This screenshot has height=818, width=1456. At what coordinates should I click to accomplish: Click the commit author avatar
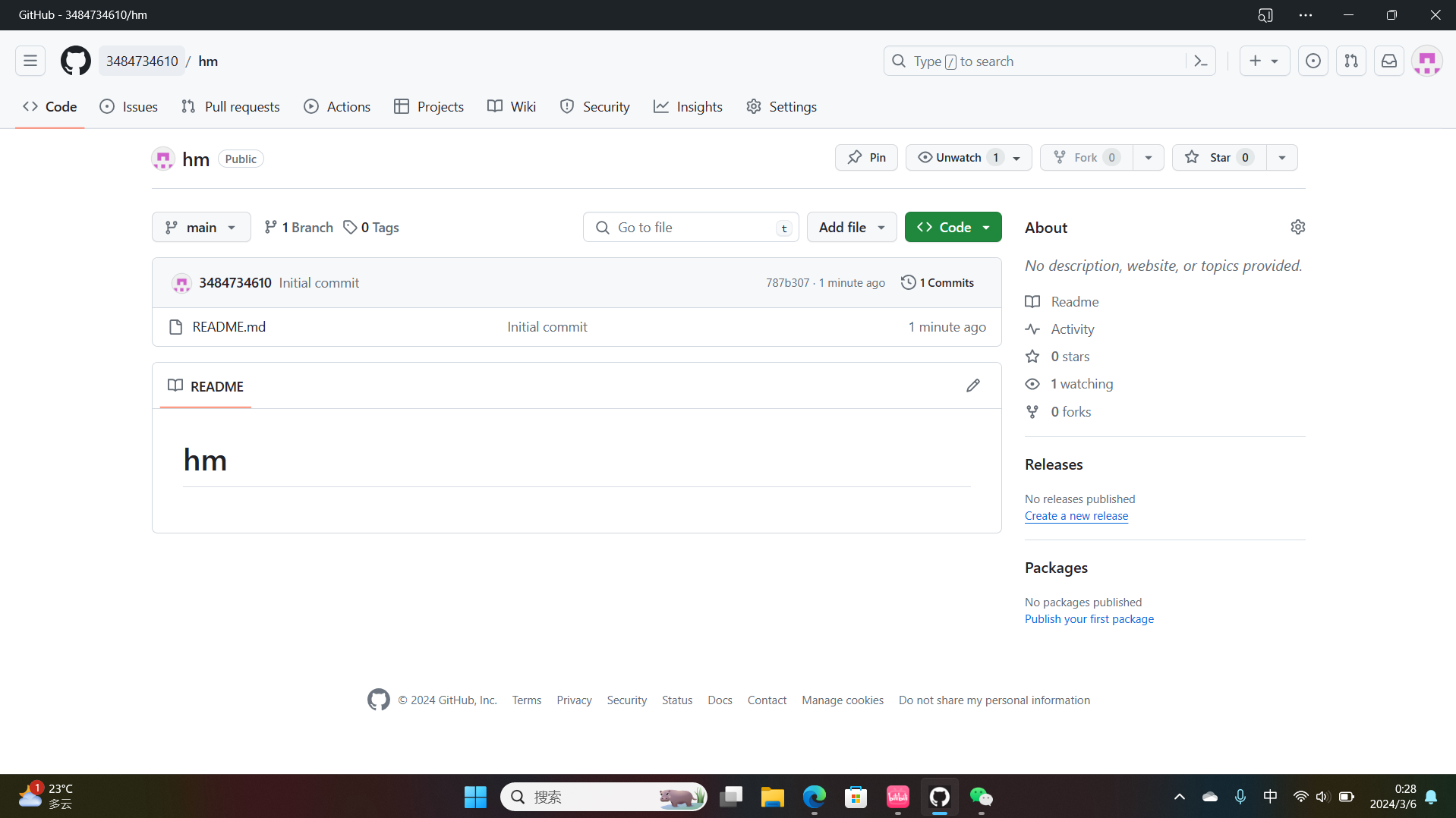(181, 283)
